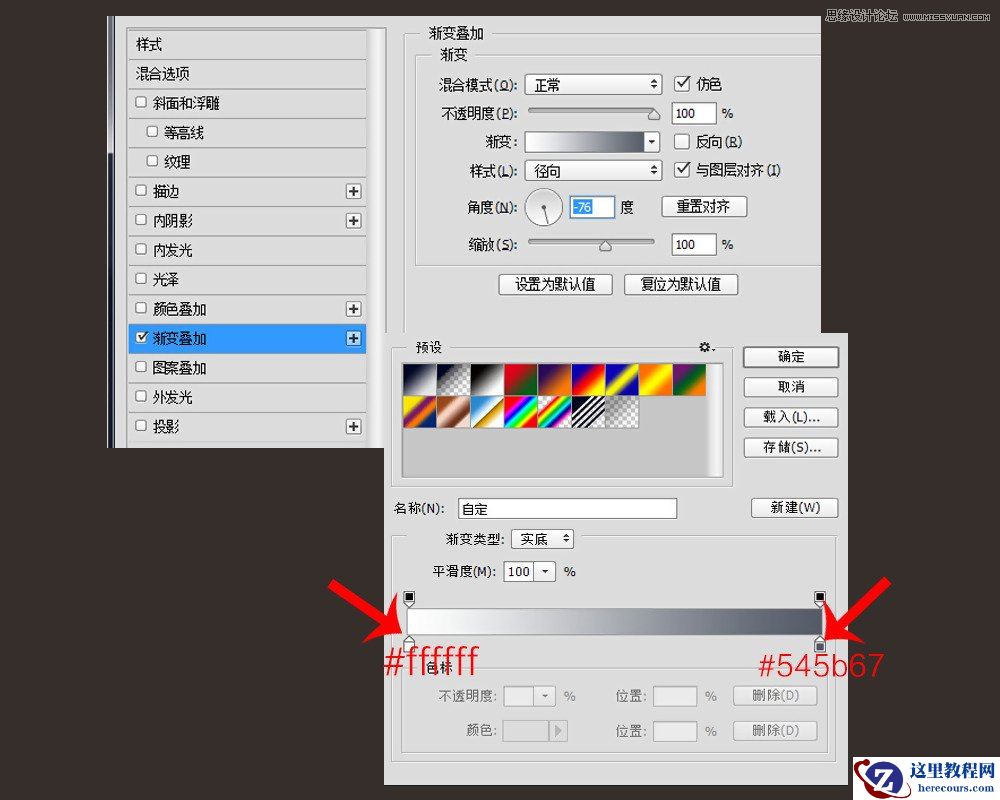Open the 混合模式 dropdown showing 正常
The height and width of the screenshot is (800, 1000).
pos(593,84)
